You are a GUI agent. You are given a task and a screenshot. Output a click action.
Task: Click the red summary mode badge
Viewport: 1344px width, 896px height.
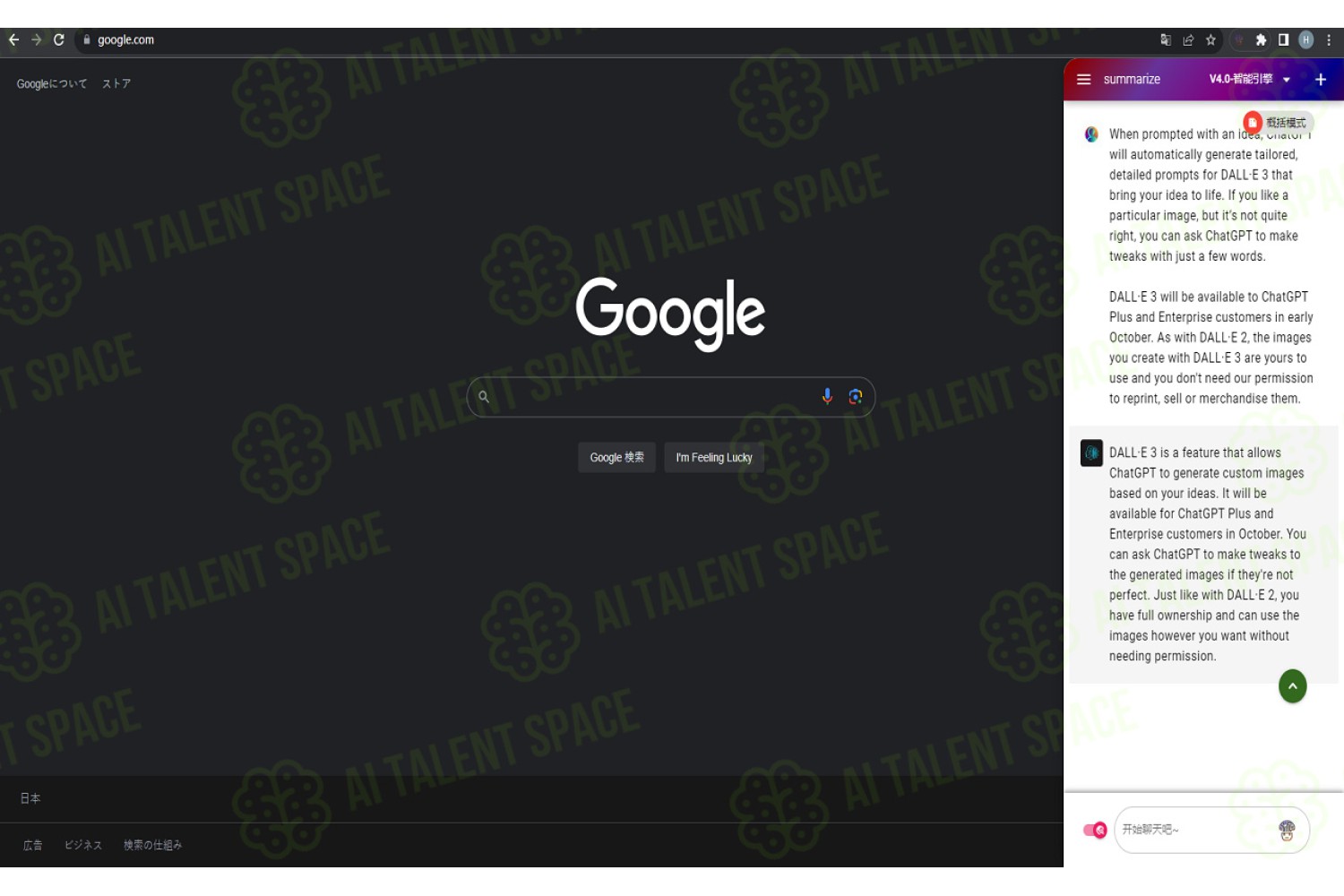pyautogui.click(x=1279, y=123)
